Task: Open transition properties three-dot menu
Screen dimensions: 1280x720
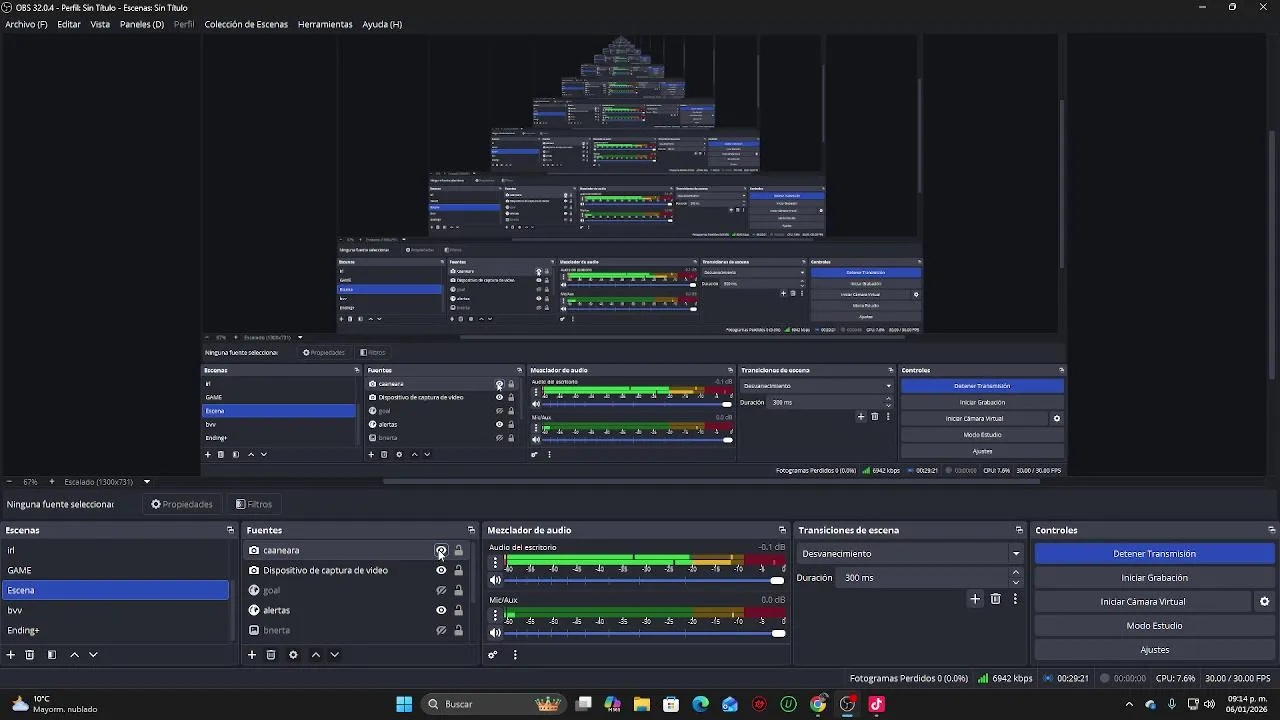Action: pos(1015,599)
